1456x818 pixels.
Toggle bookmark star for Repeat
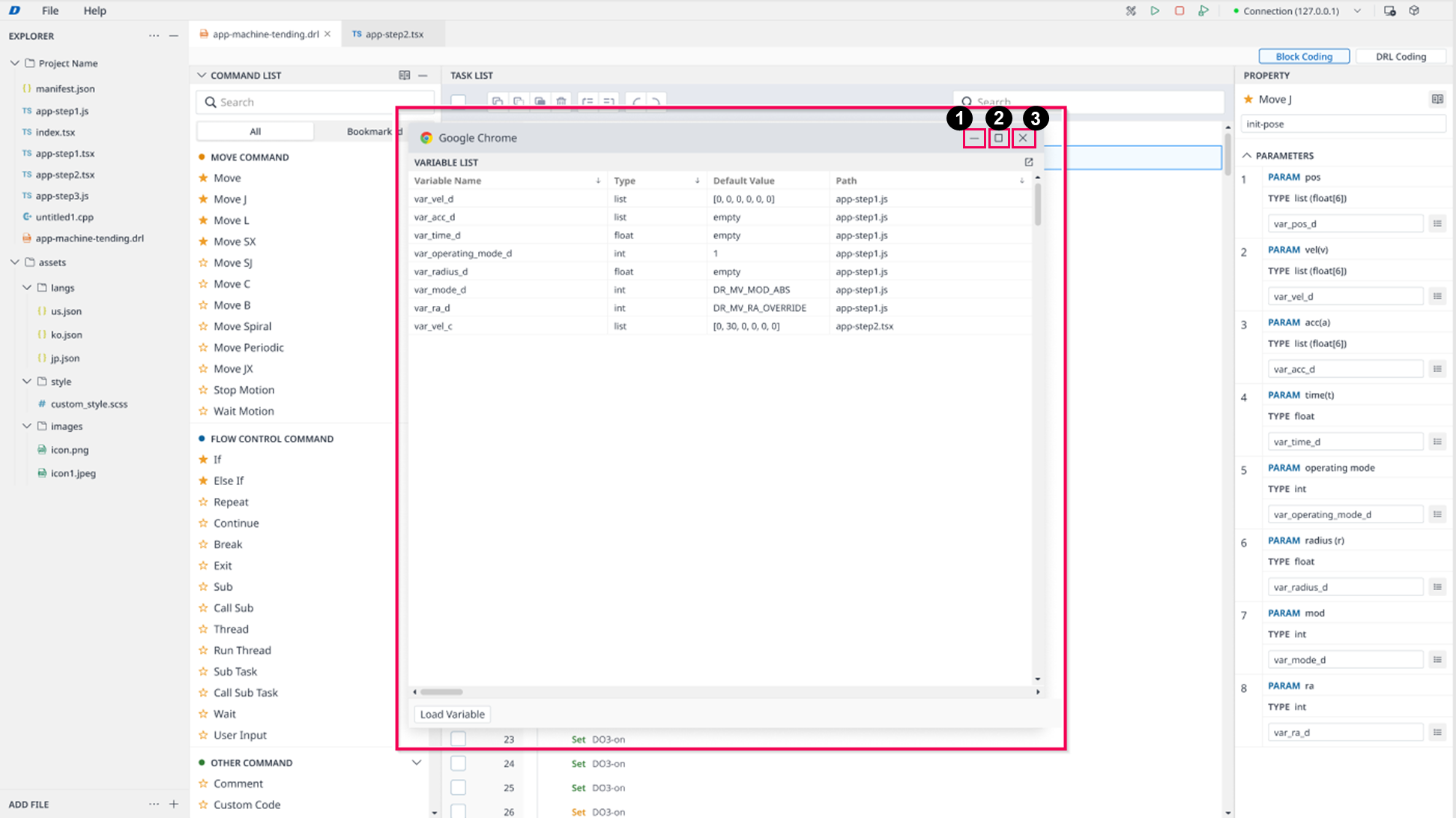tap(202, 502)
